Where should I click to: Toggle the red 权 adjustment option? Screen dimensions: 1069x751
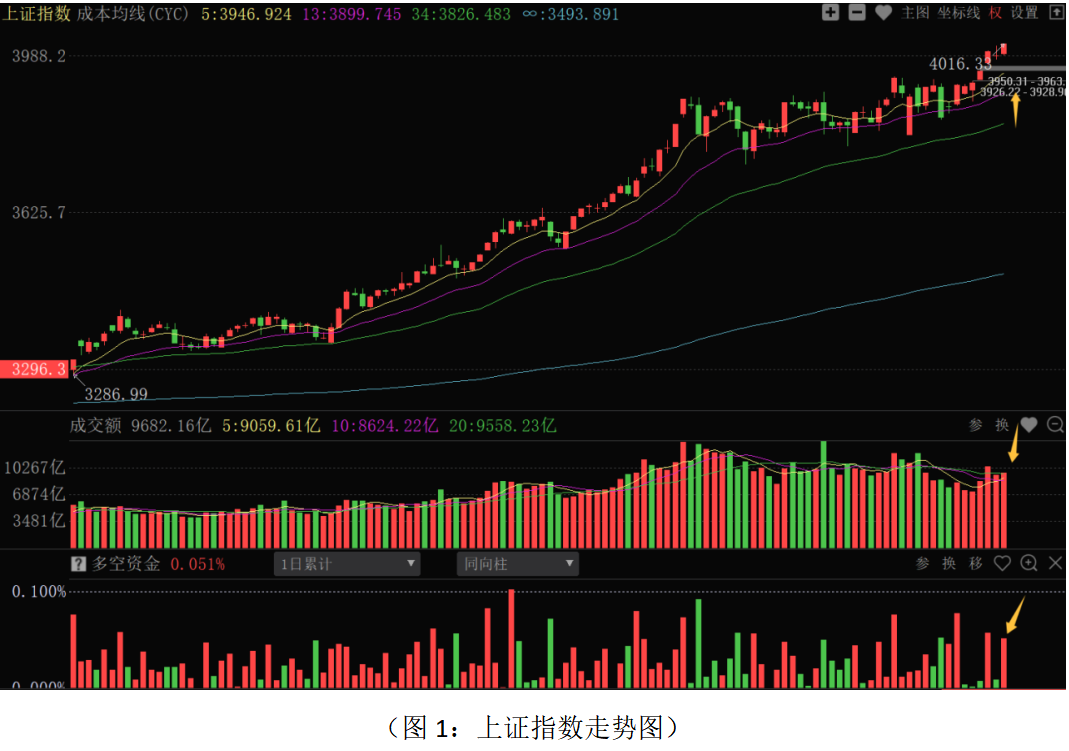pos(995,13)
